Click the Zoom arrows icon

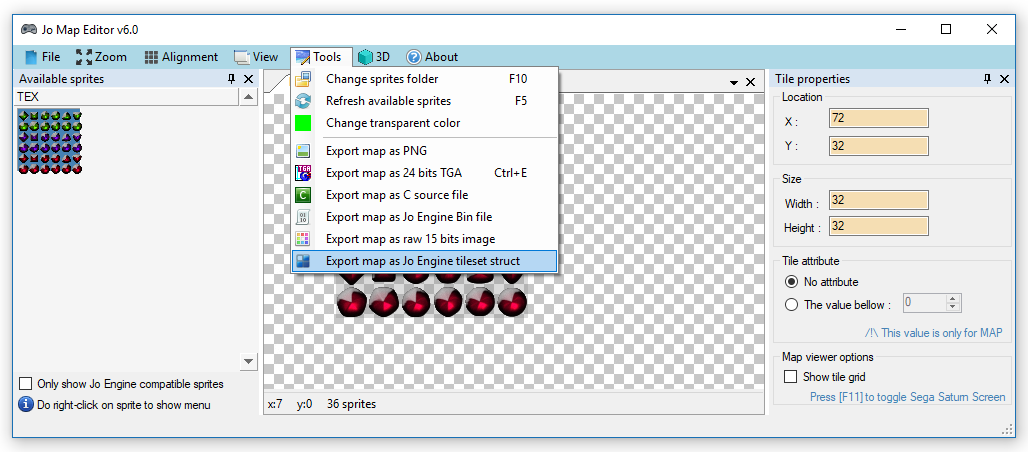pyautogui.click(x=83, y=57)
